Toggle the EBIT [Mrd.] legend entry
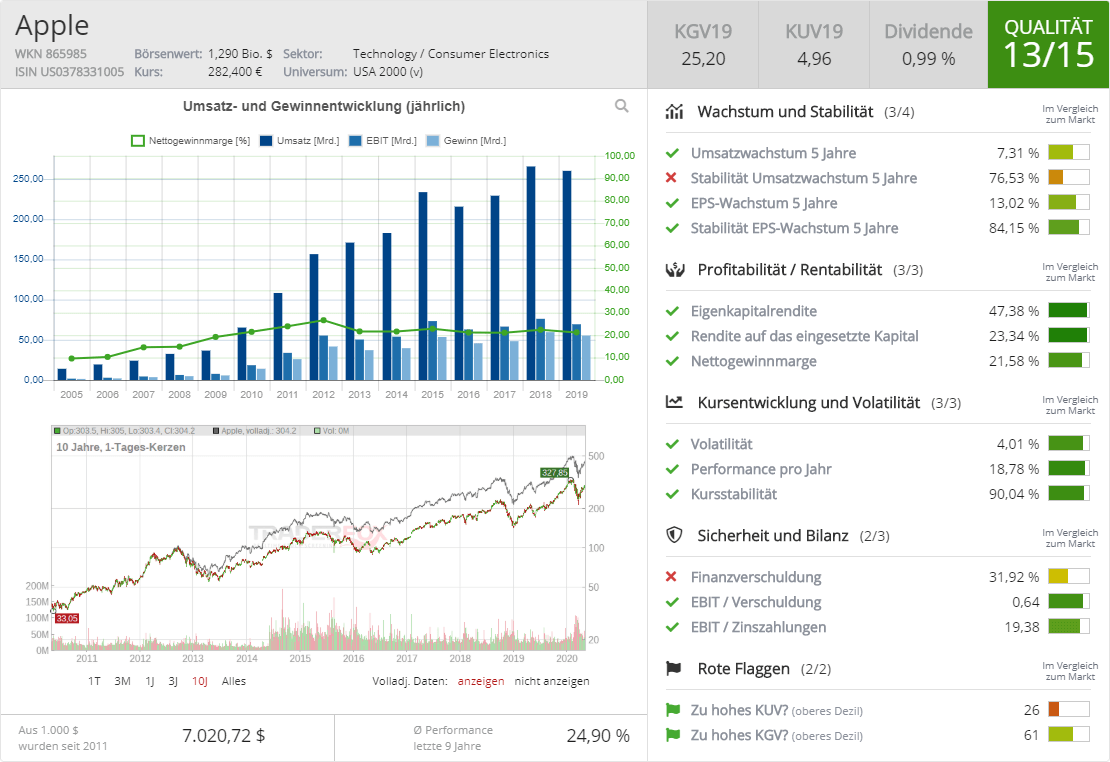The height and width of the screenshot is (762, 1110). pos(383,141)
